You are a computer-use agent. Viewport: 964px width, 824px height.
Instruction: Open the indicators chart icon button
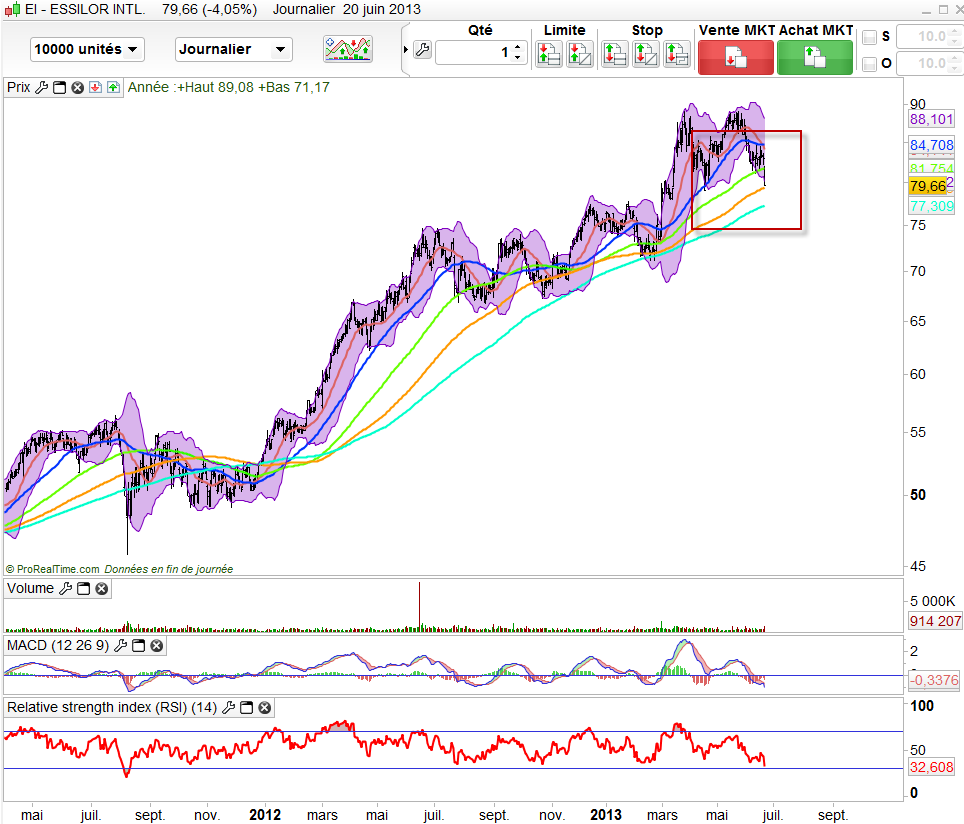pyautogui.click(x=347, y=49)
